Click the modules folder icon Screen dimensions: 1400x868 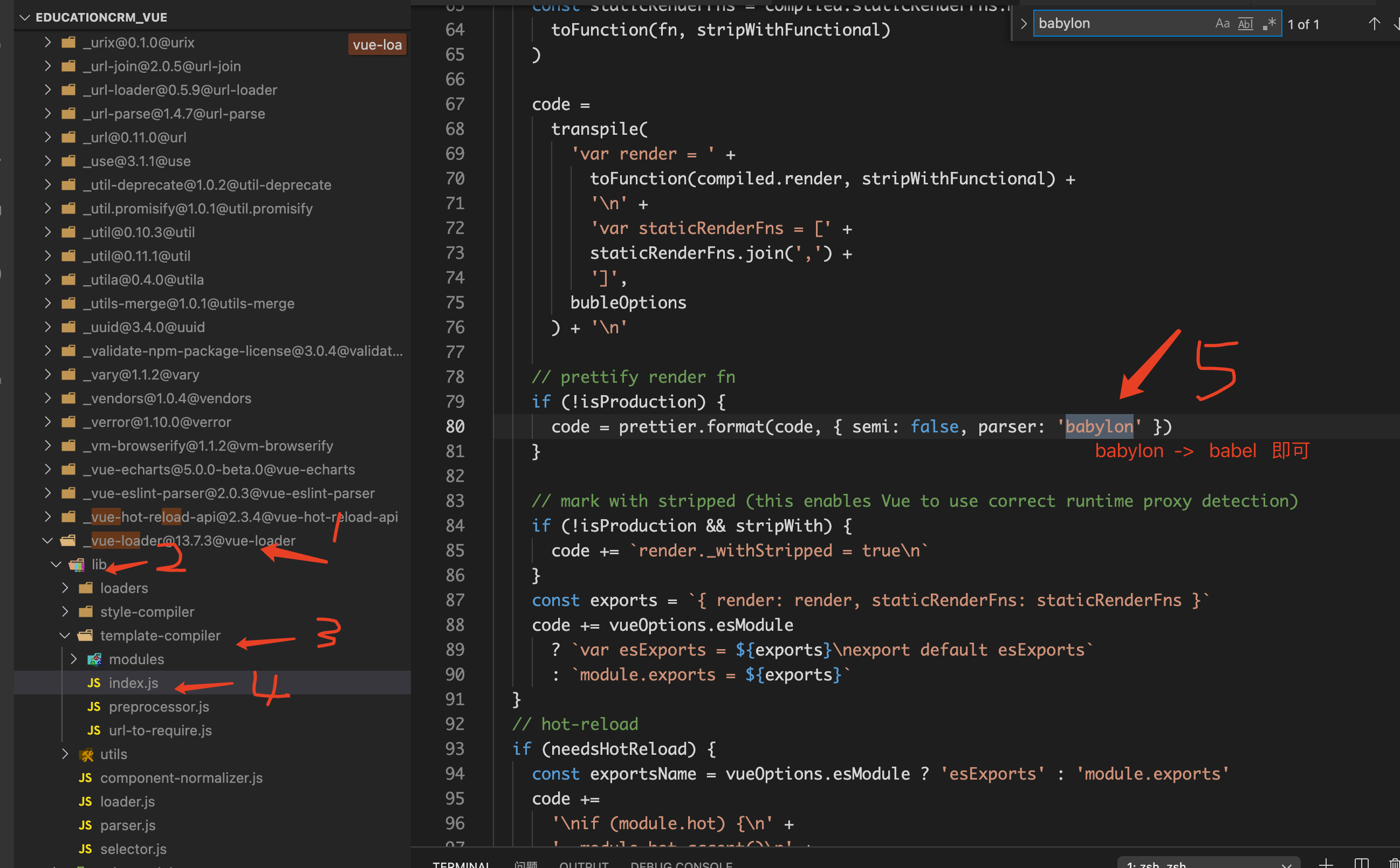(x=94, y=659)
